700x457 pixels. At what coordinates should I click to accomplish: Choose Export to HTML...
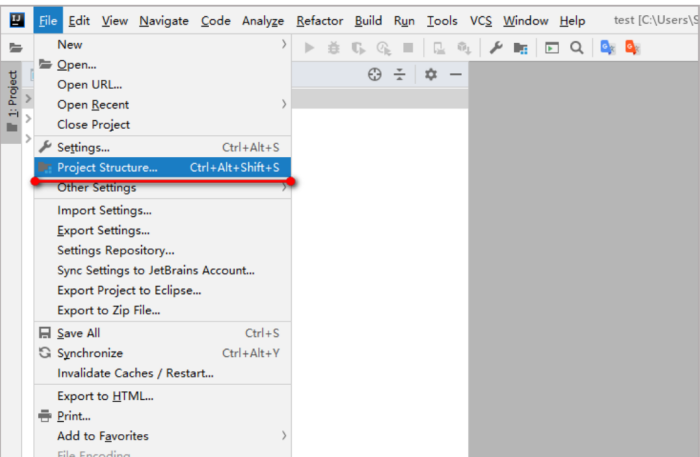tap(162, 396)
